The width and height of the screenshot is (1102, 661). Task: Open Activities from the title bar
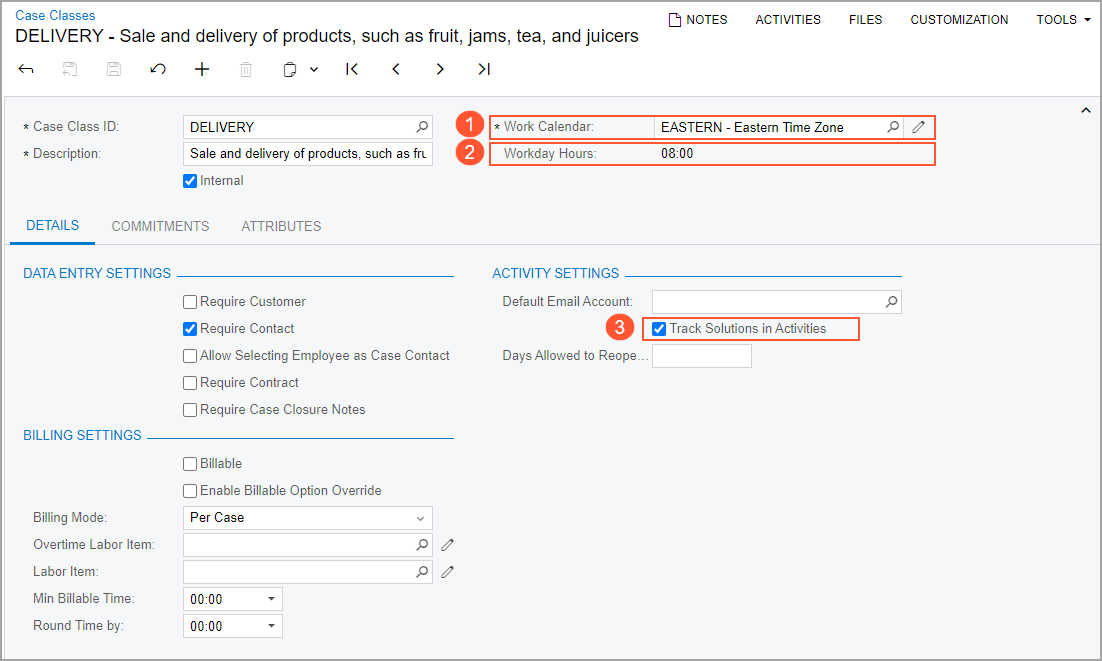[x=788, y=20]
